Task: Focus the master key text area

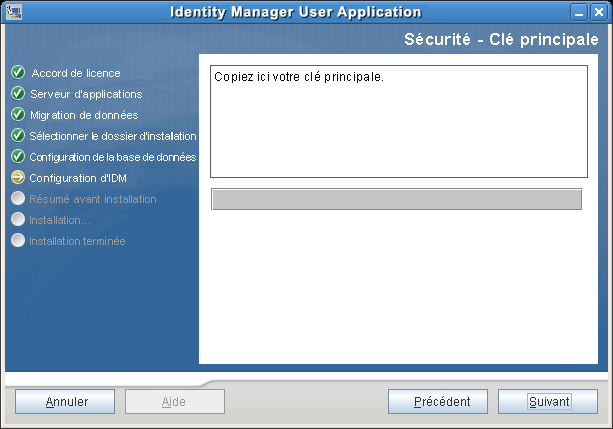Action: 399,122
